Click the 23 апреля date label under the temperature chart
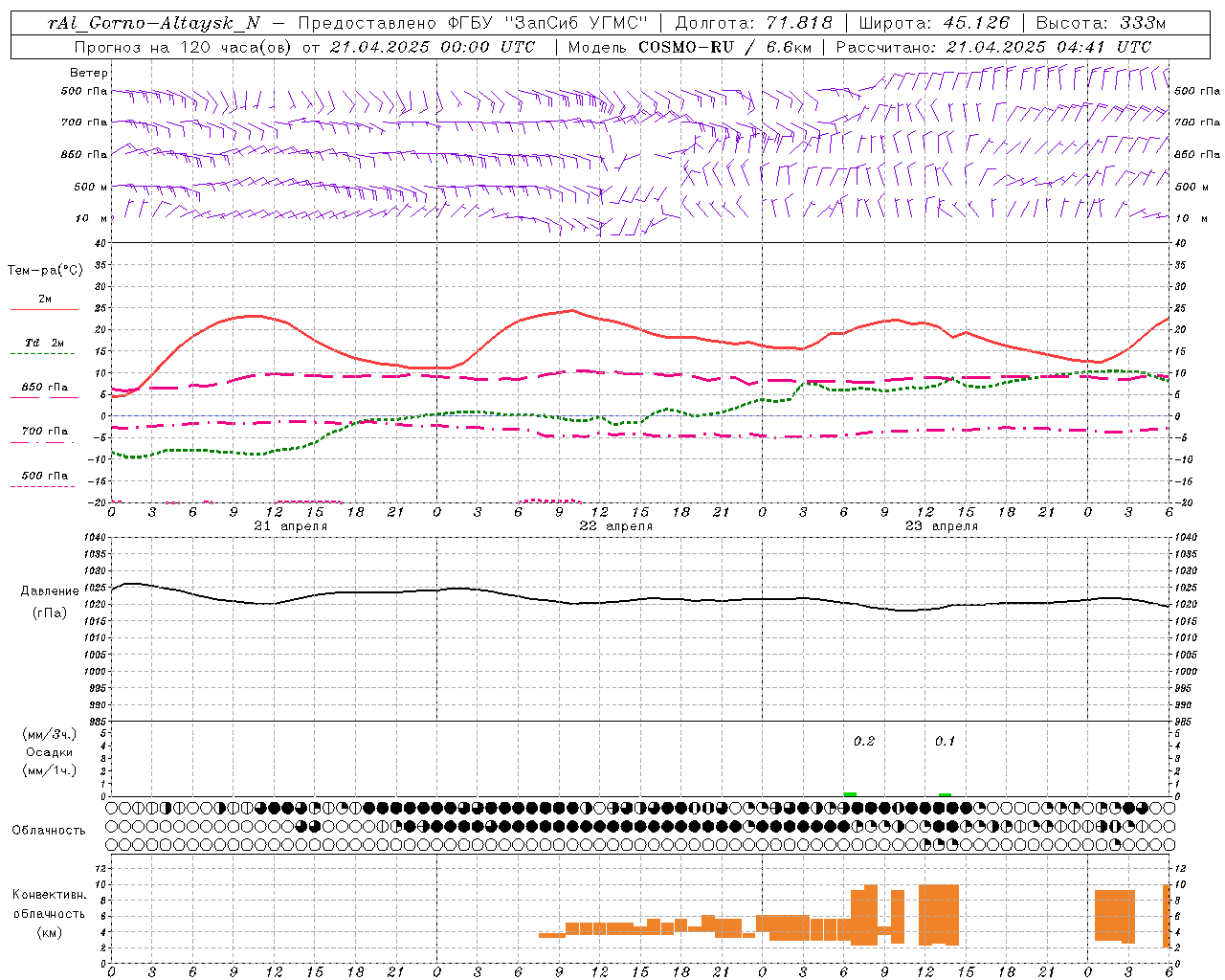1225x980 pixels. [x=942, y=525]
